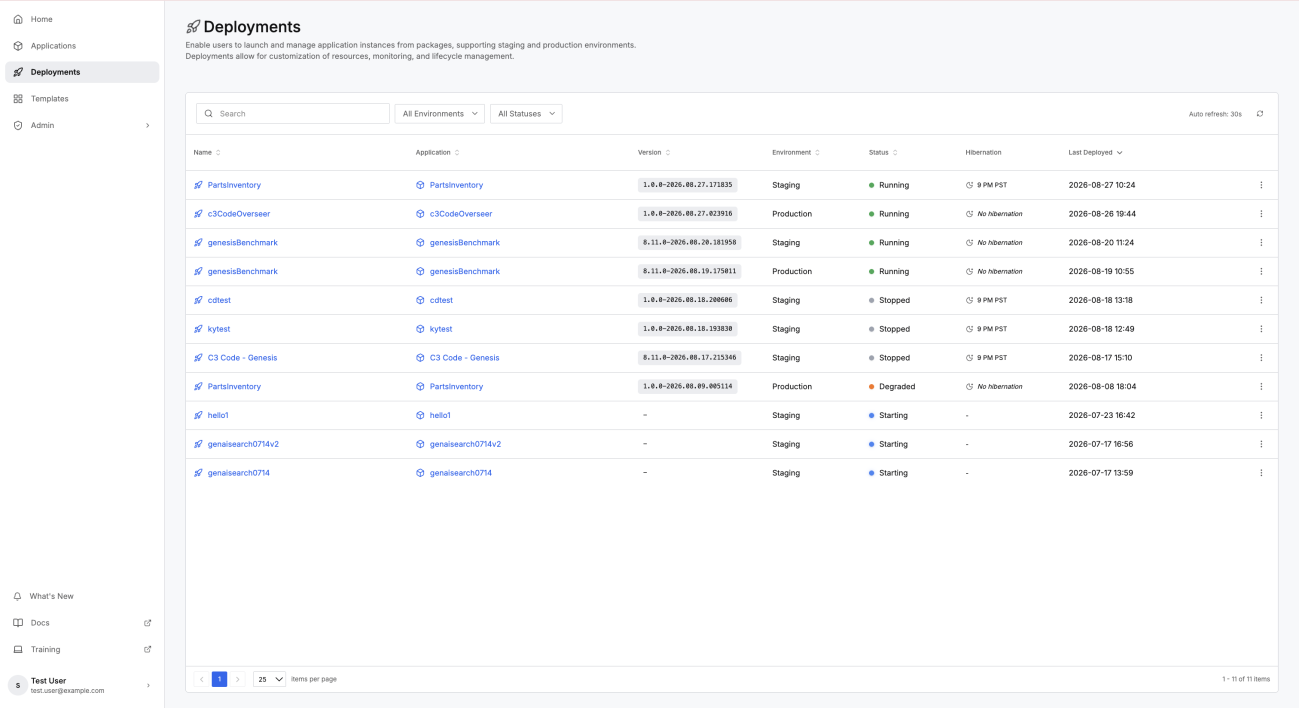This screenshot has width=1299, height=708.
Task: Open the items per page dropdown
Action: coord(270,679)
